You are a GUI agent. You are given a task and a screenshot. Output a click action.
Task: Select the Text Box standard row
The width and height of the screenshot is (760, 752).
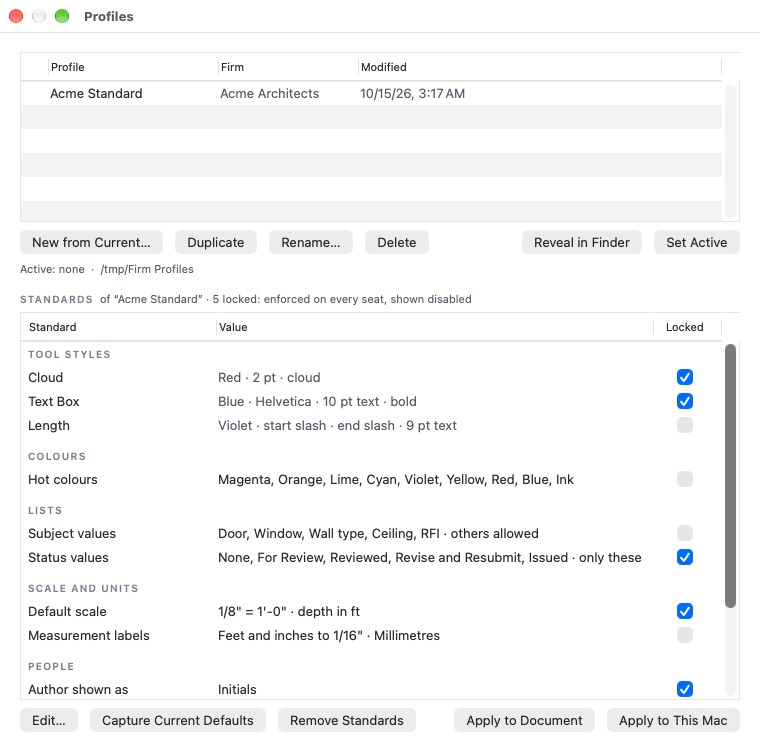pyautogui.click(x=371, y=401)
